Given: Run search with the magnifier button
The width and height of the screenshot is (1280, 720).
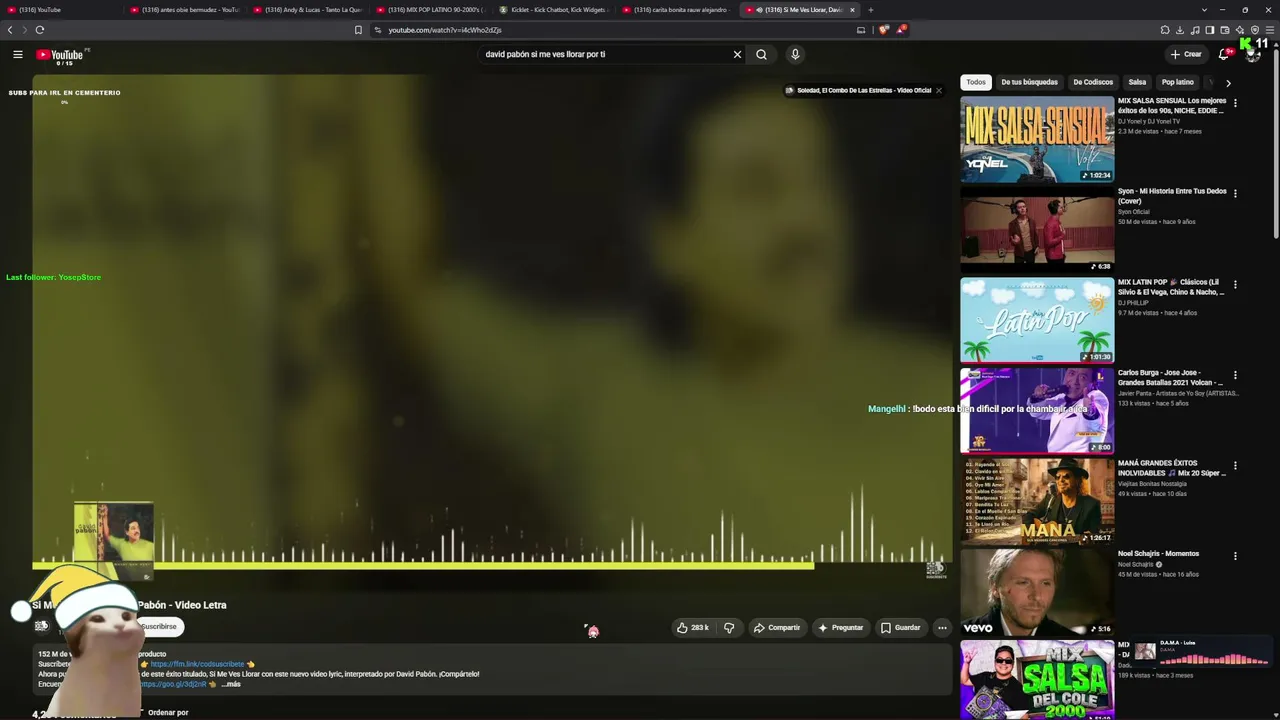Looking at the screenshot, I should [762, 54].
